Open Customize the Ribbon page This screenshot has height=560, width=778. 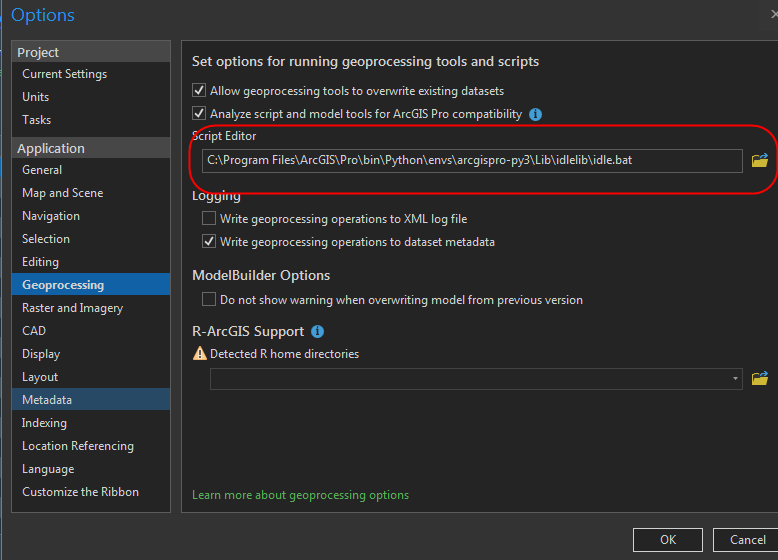(80, 492)
